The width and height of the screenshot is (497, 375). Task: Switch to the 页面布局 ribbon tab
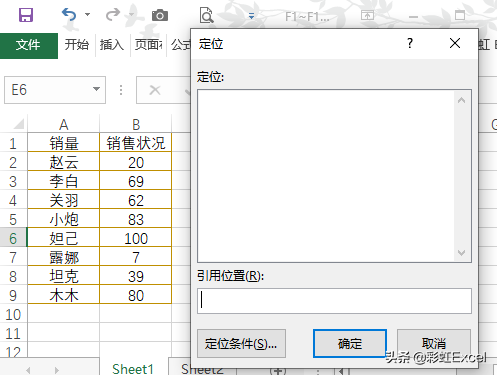(148, 45)
